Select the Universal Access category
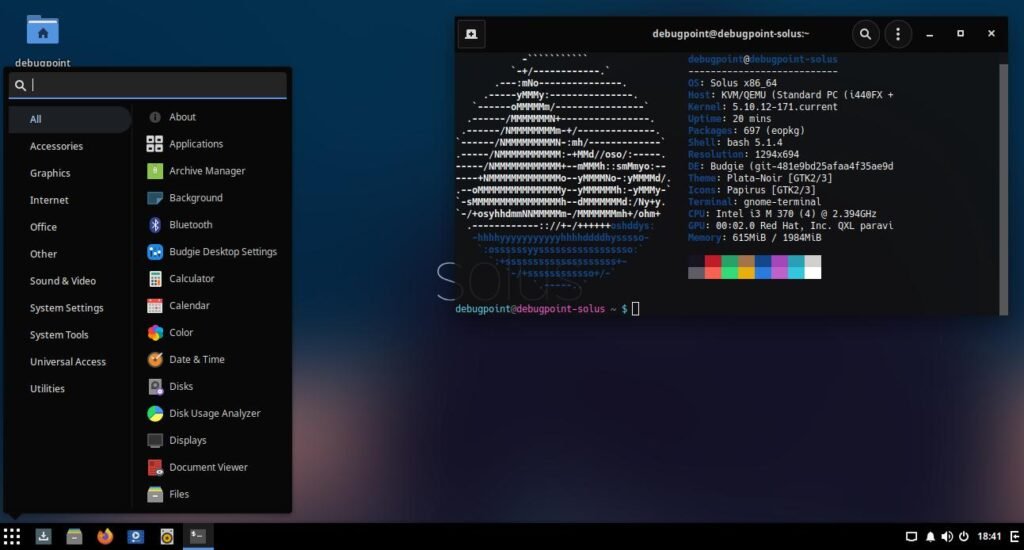The width and height of the screenshot is (1024, 550). 70,362
